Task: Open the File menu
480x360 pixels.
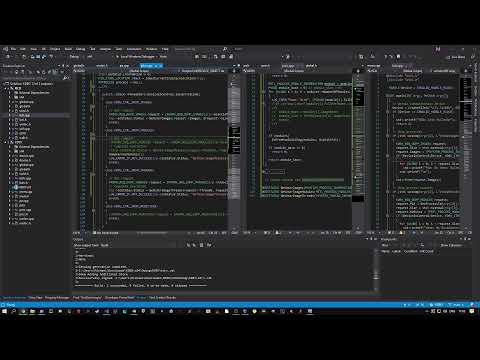Action: point(13,49)
